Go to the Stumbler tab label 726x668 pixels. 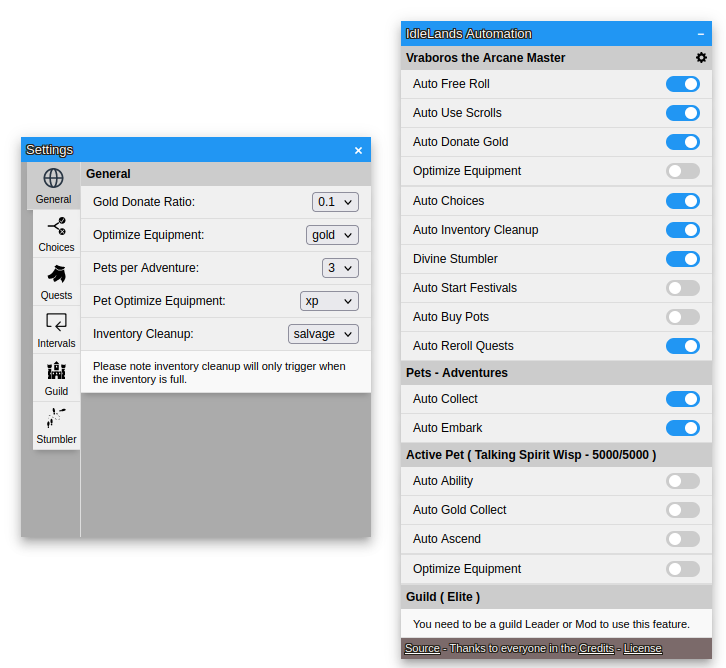pyautogui.click(x=56, y=439)
